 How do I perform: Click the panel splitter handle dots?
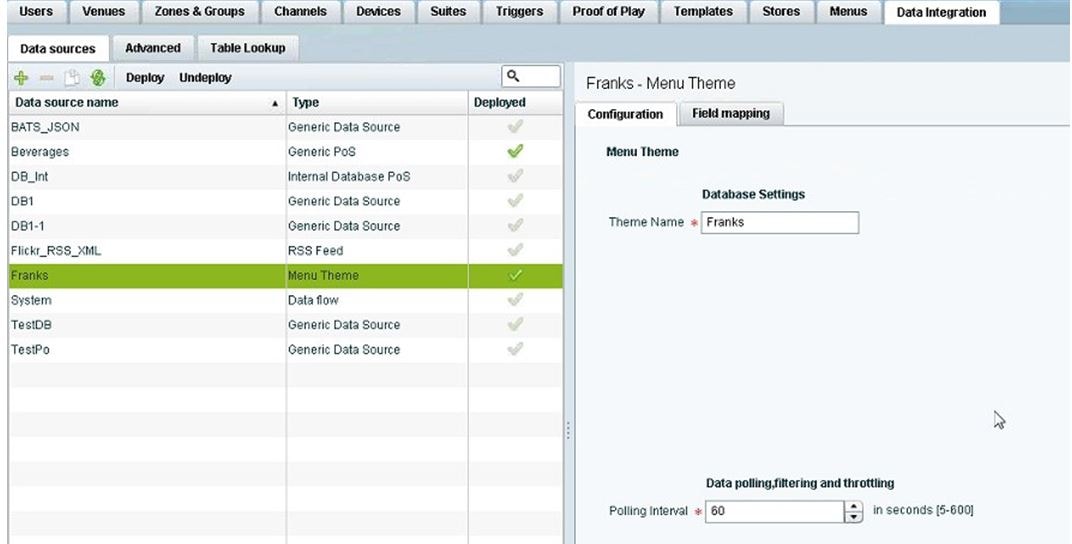(x=568, y=430)
